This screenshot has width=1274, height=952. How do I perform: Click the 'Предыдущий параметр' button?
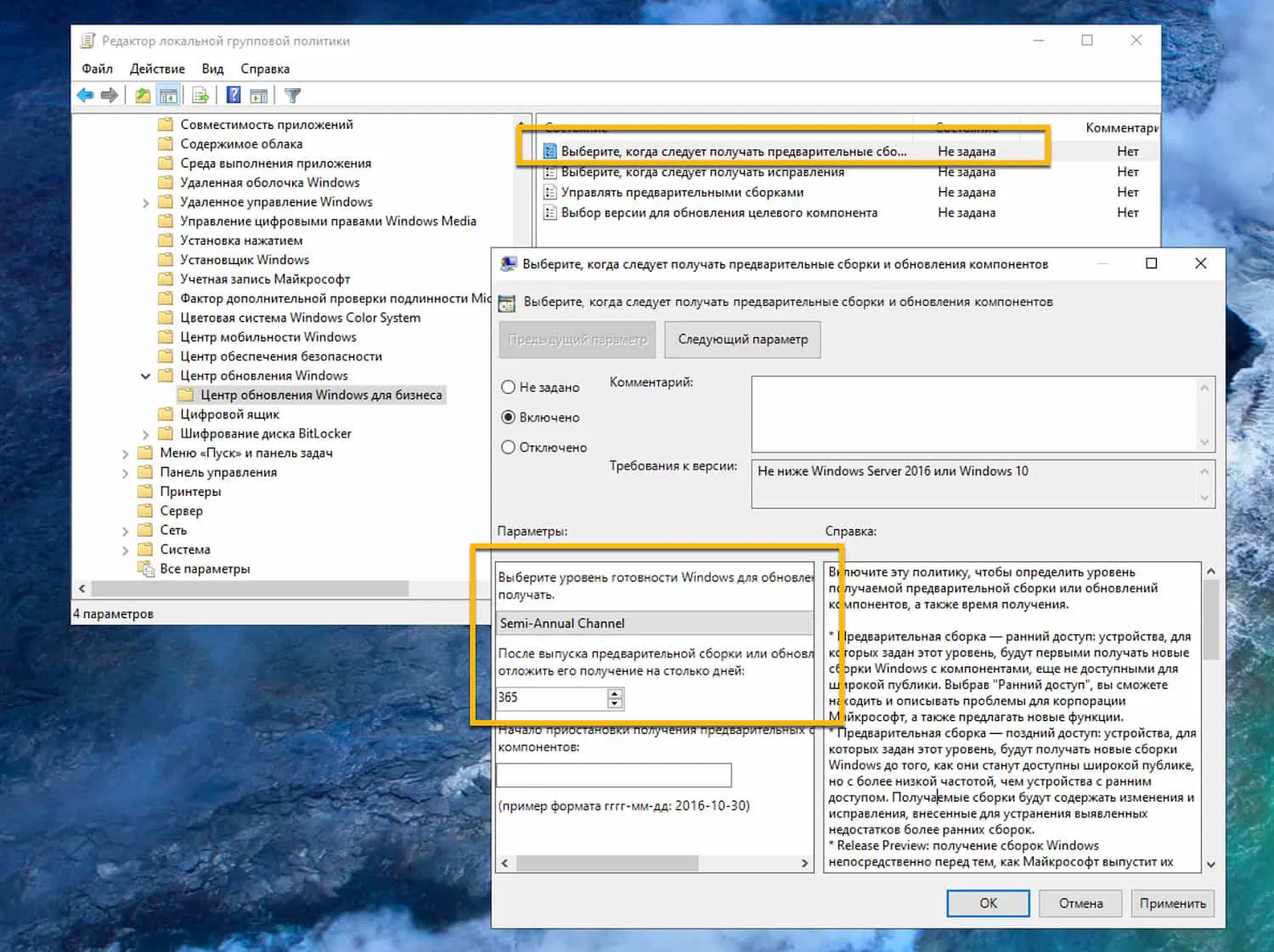(578, 339)
